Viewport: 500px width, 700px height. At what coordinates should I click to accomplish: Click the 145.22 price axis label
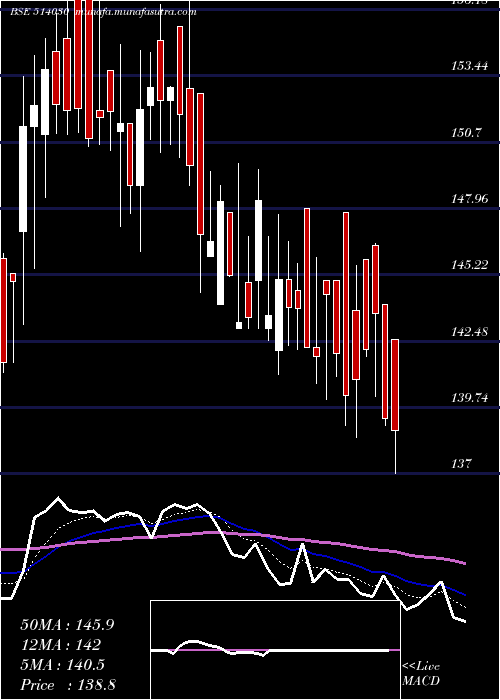click(470, 265)
